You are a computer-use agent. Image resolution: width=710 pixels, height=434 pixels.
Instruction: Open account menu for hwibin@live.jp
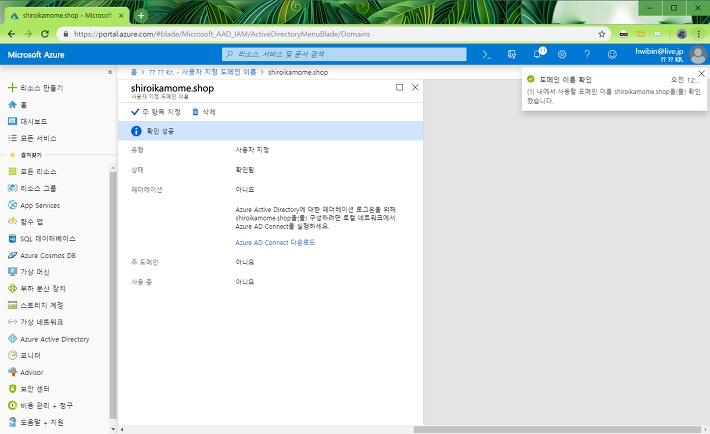[x=670, y=54]
